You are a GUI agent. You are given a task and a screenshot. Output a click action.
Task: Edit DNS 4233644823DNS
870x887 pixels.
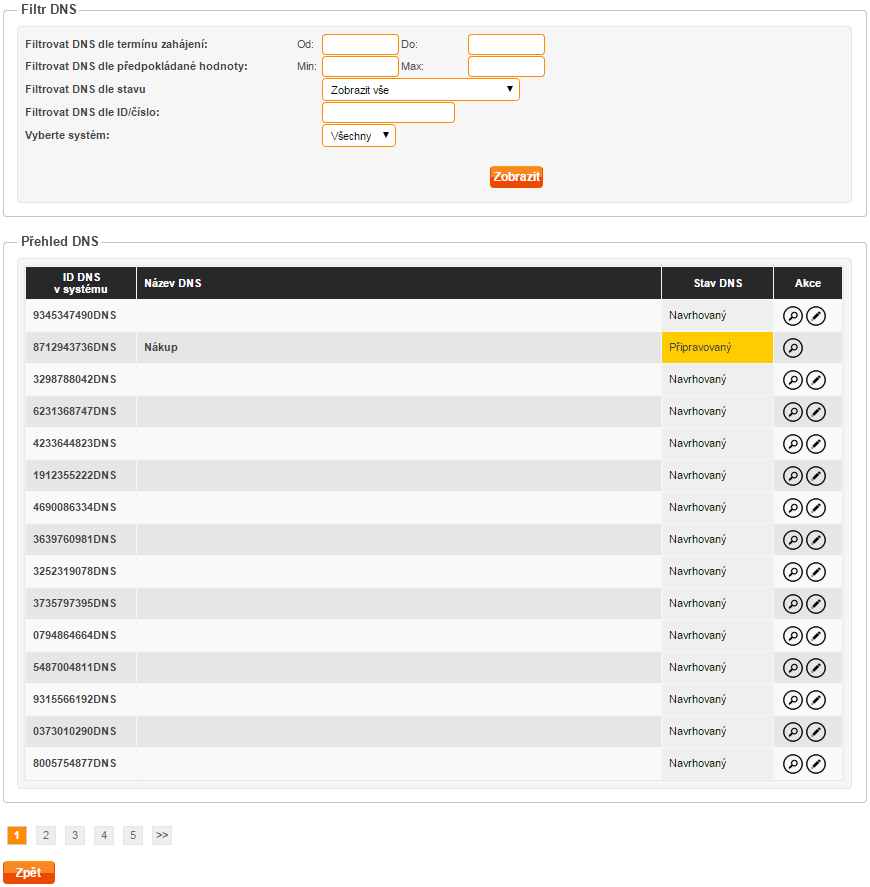coord(816,444)
